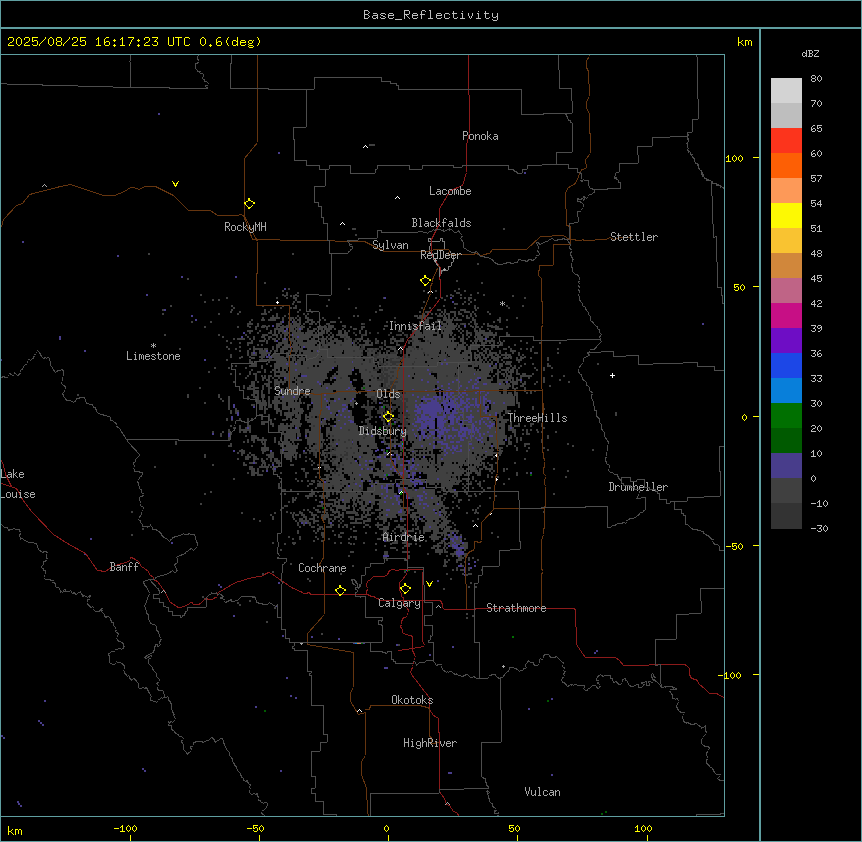Click the Didsbury town label
Viewport: 862px width, 842px height.
(383, 431)
